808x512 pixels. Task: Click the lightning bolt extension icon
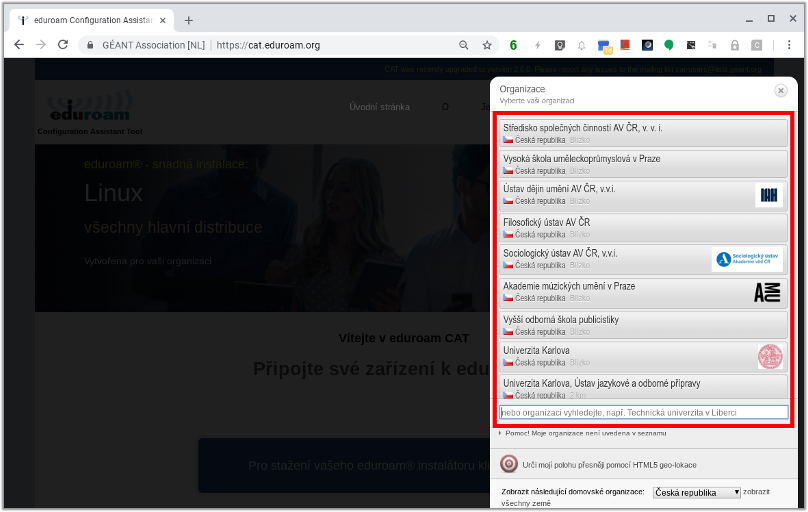537,45
